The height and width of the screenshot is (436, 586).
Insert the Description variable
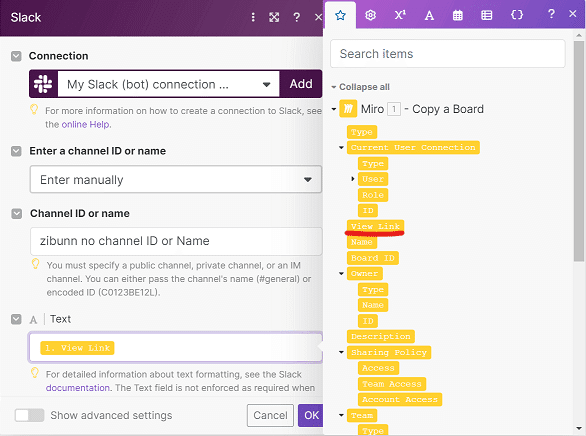click(380, 336)
